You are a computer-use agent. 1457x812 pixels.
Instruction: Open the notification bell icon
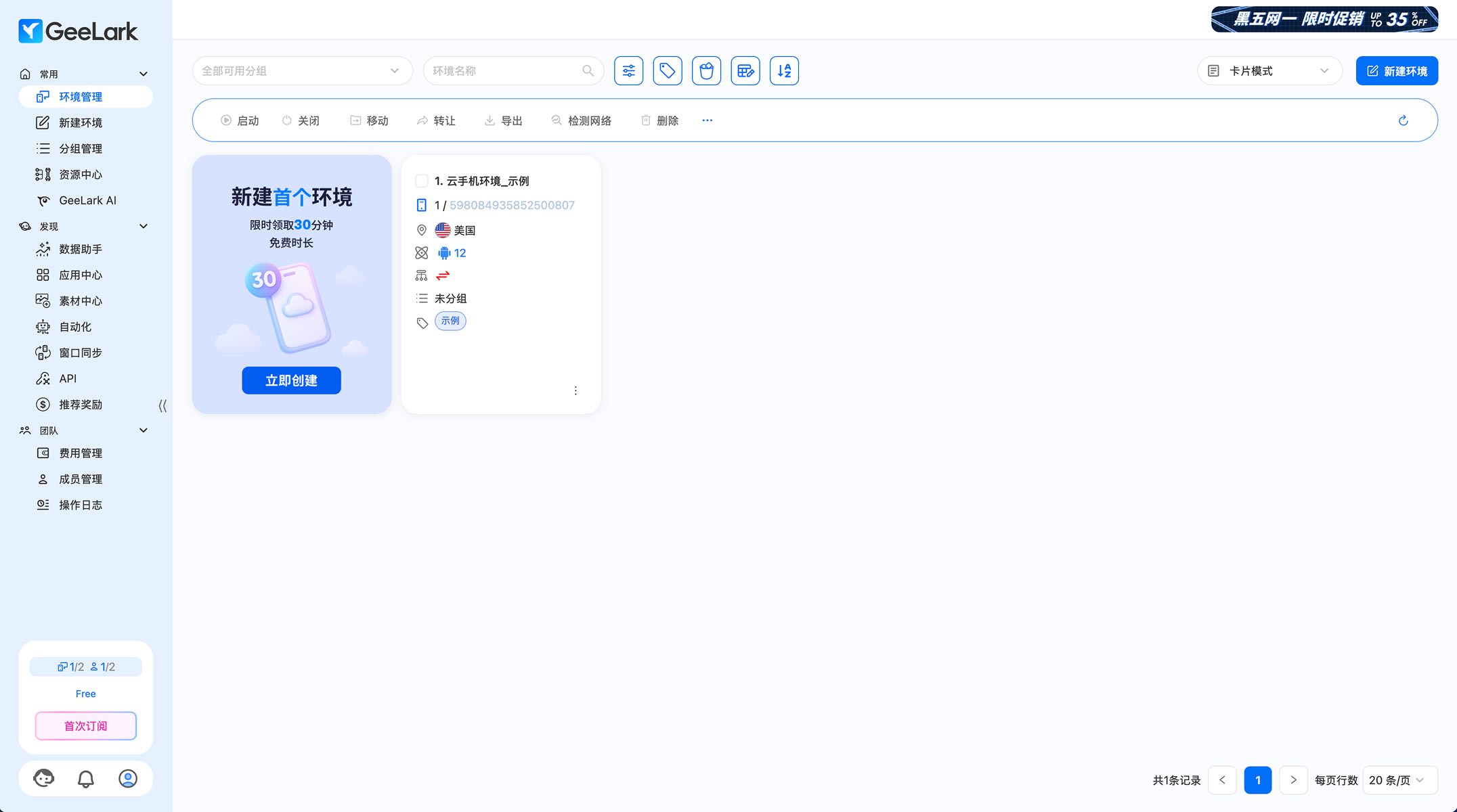click(86, 779)
